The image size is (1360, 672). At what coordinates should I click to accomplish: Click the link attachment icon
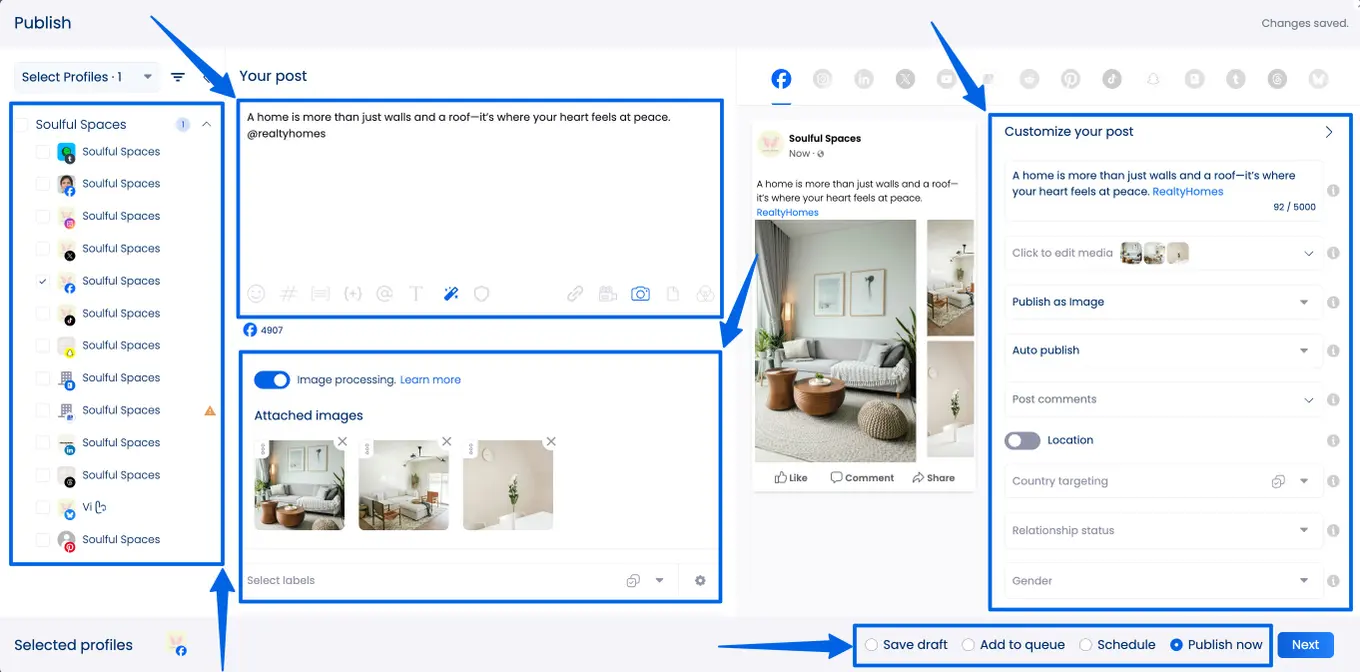(575, 294)
